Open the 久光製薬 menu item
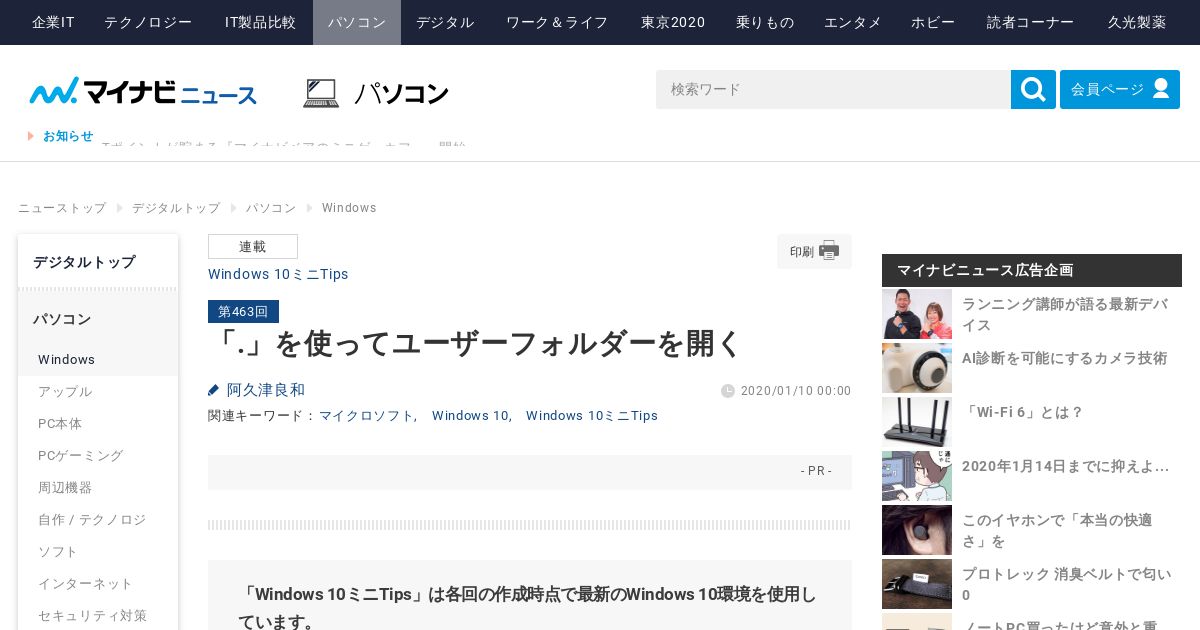1200x630 pixels. [x=1137, y=22]
